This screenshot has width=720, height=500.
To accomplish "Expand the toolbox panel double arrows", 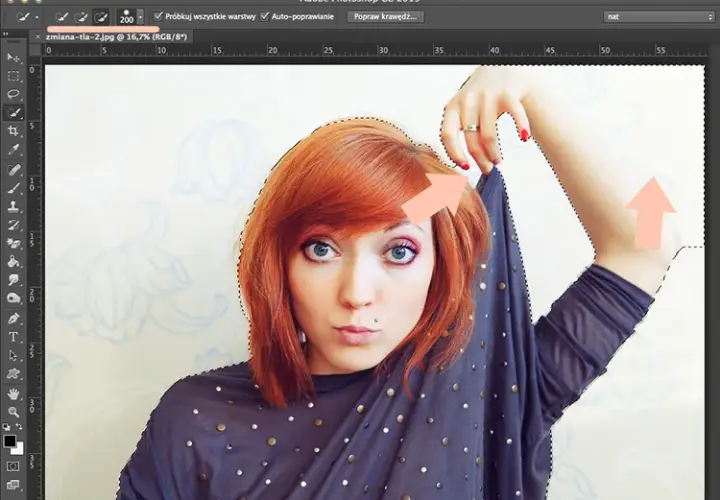I will (6, 34).
